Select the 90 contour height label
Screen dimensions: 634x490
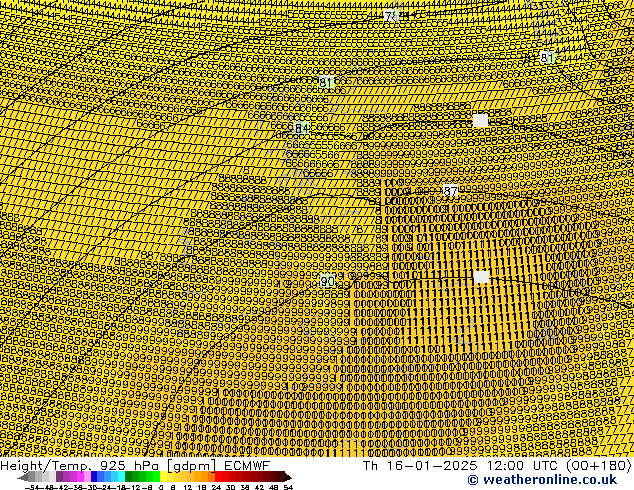pyautogui.click(x=327, y=281)
